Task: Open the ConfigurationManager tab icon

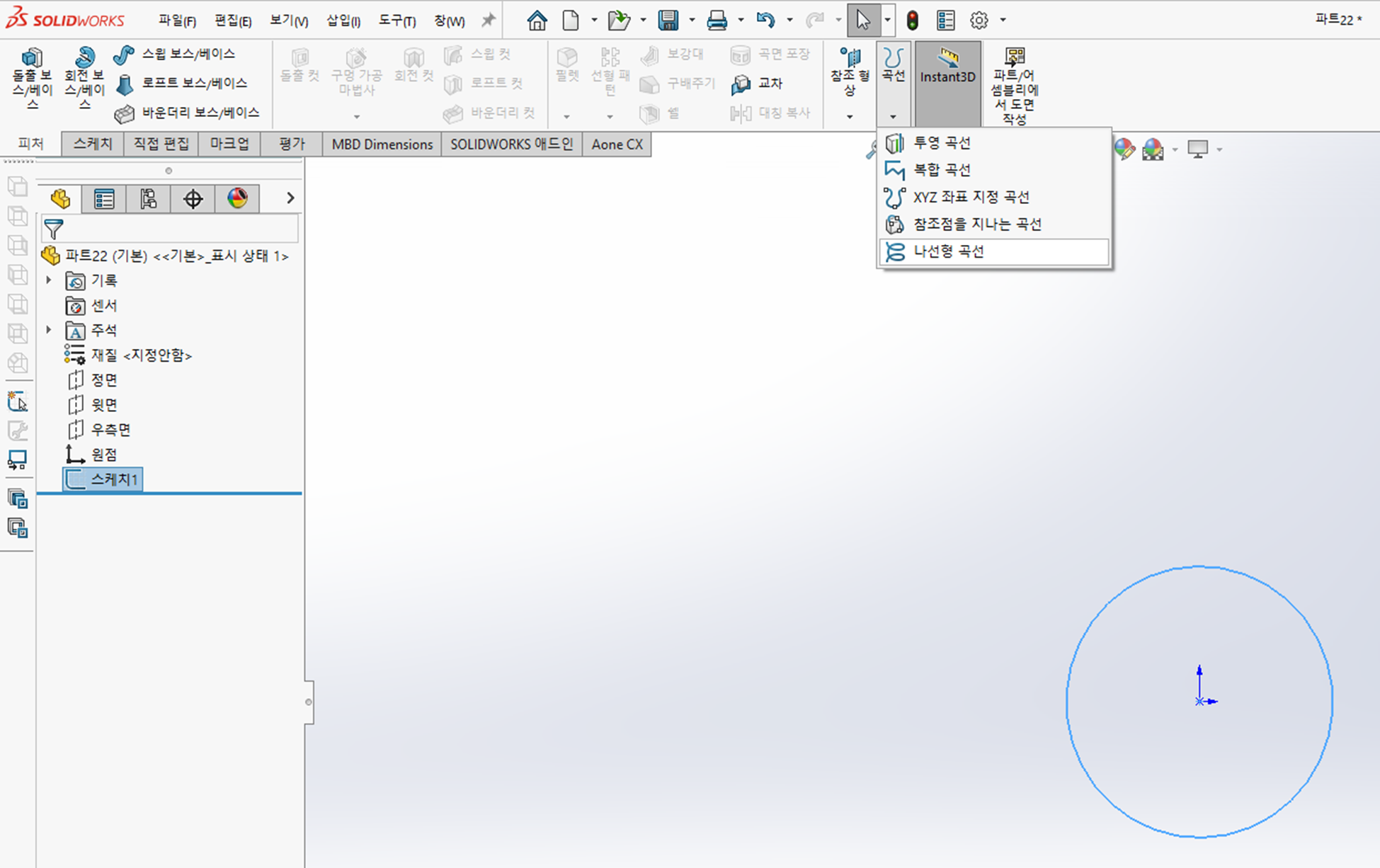Action: click(x=148, y=199)
